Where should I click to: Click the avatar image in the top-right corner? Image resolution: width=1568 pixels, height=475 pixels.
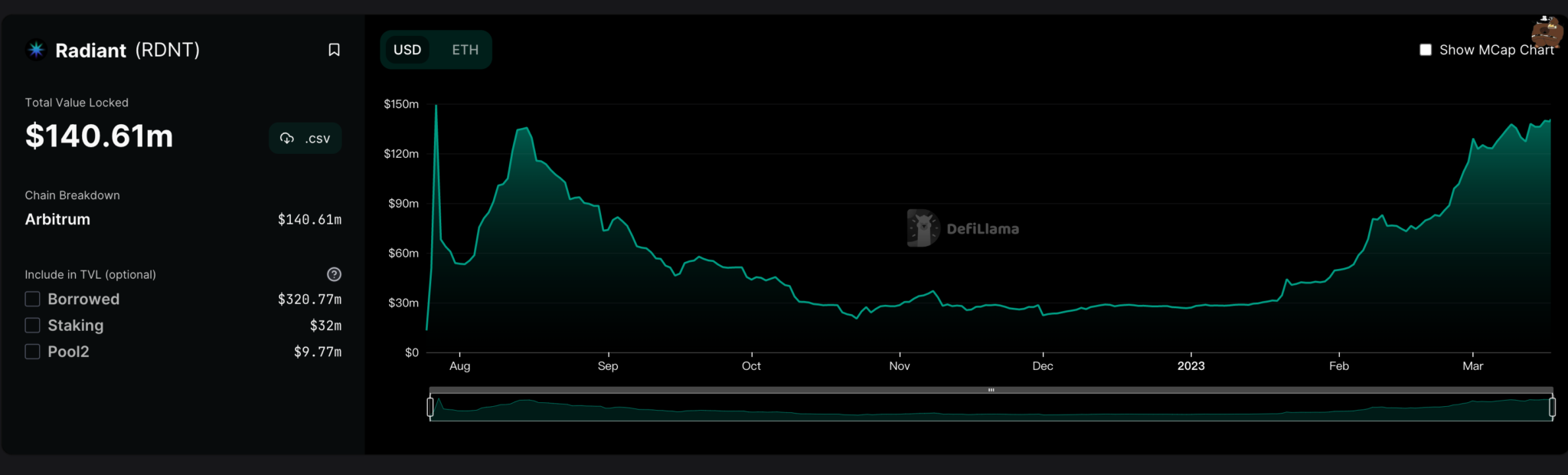(1547, 32)
